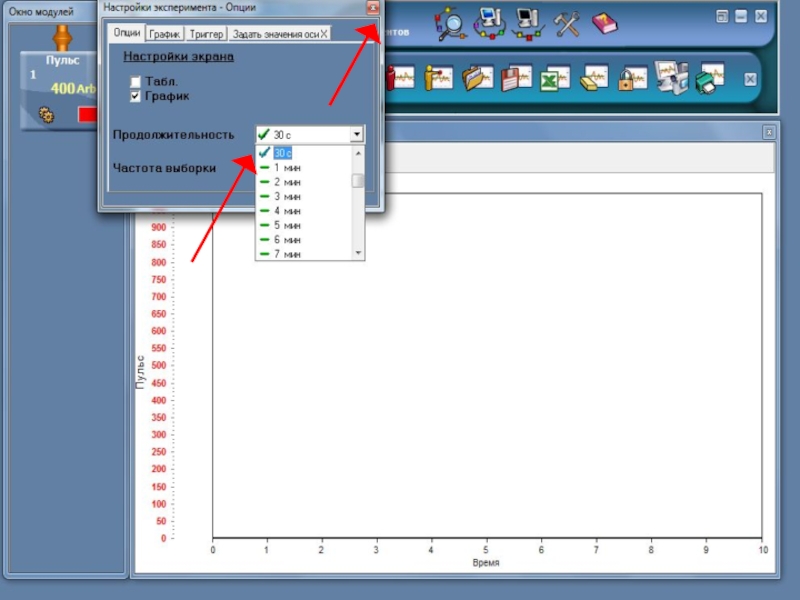Click the yellow figure pointing at graph icon
800x600 pixels.
pyautogui.click(x=439, y=79)
